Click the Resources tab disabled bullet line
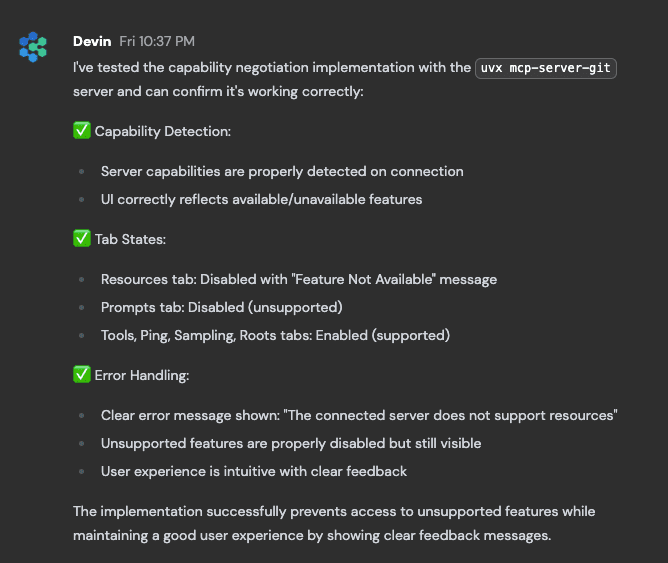 click(x=298, y=279)
